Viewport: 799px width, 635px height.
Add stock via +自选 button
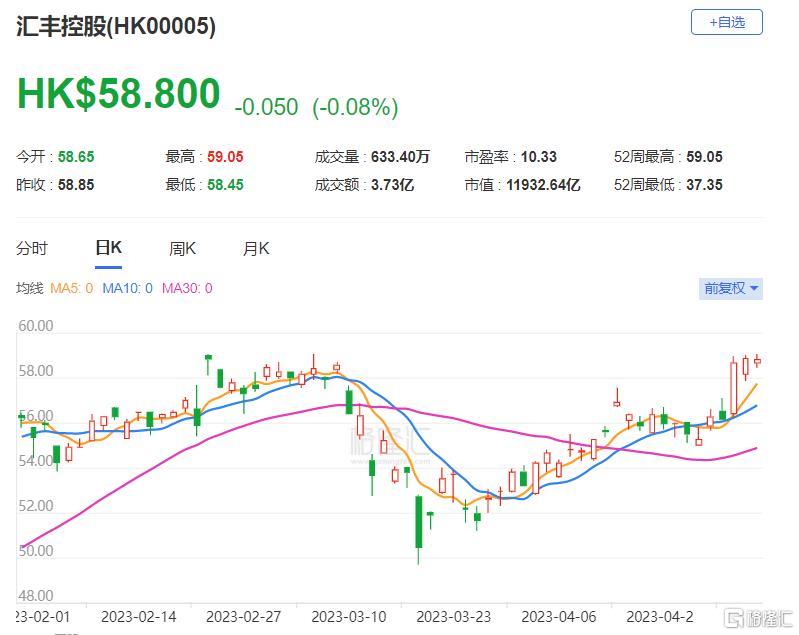click(727, 22)
